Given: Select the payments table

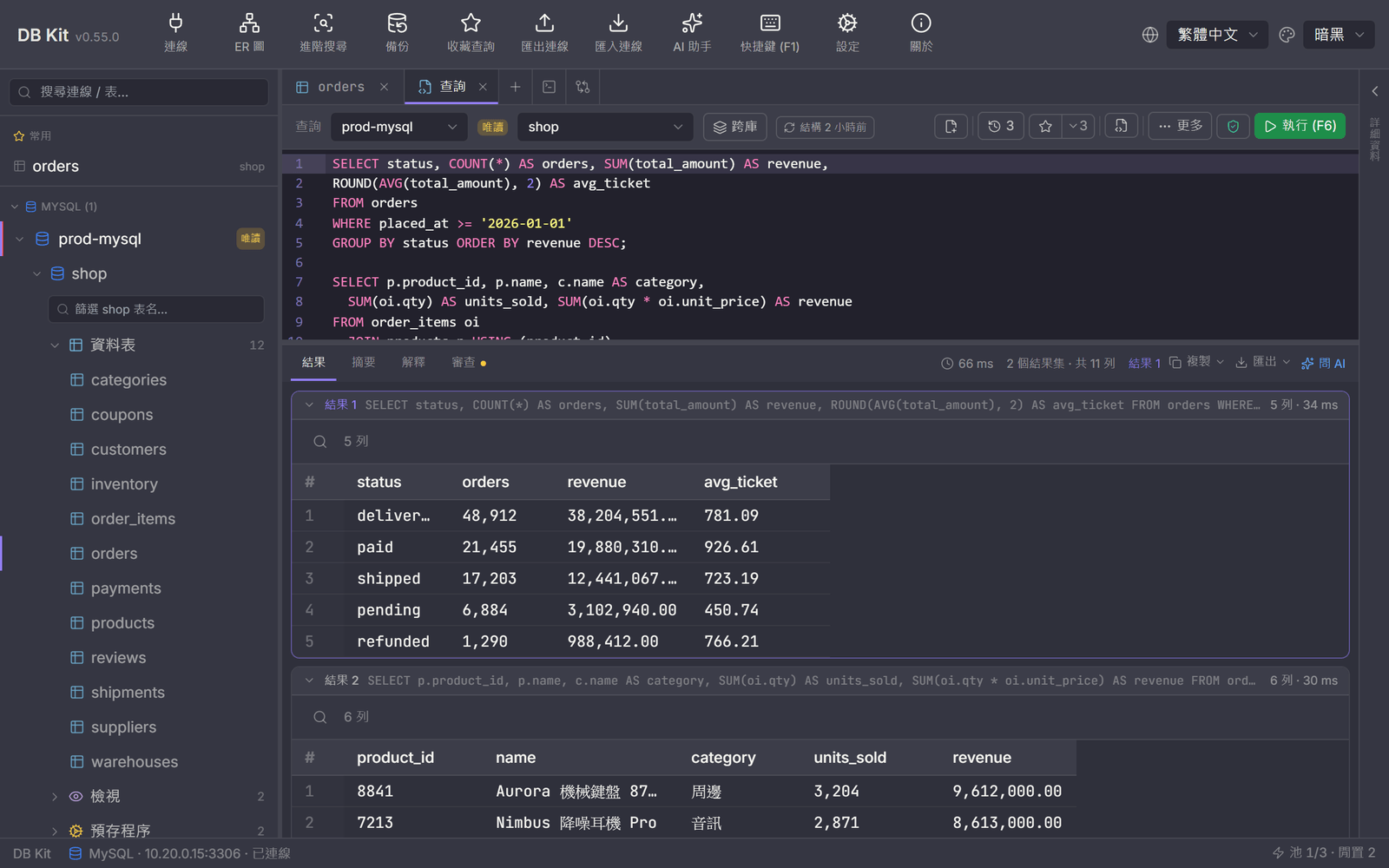Looking at the screenshot, I should (126, 589).
